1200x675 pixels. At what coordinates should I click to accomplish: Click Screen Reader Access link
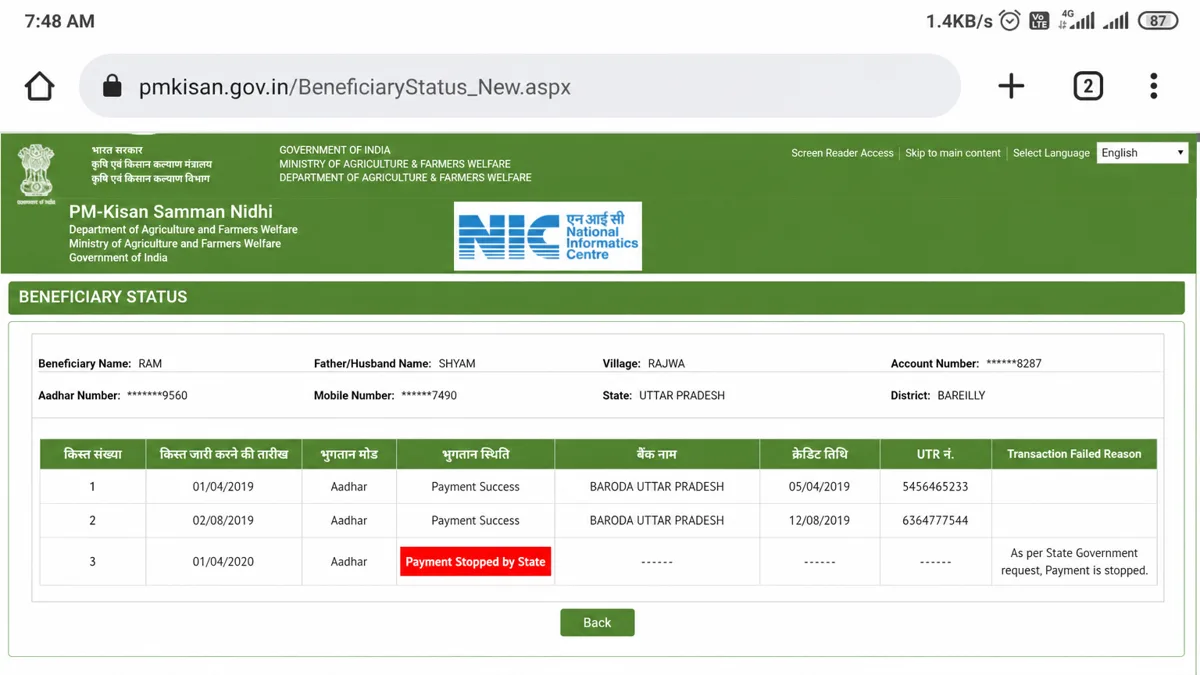coord(842,153)
